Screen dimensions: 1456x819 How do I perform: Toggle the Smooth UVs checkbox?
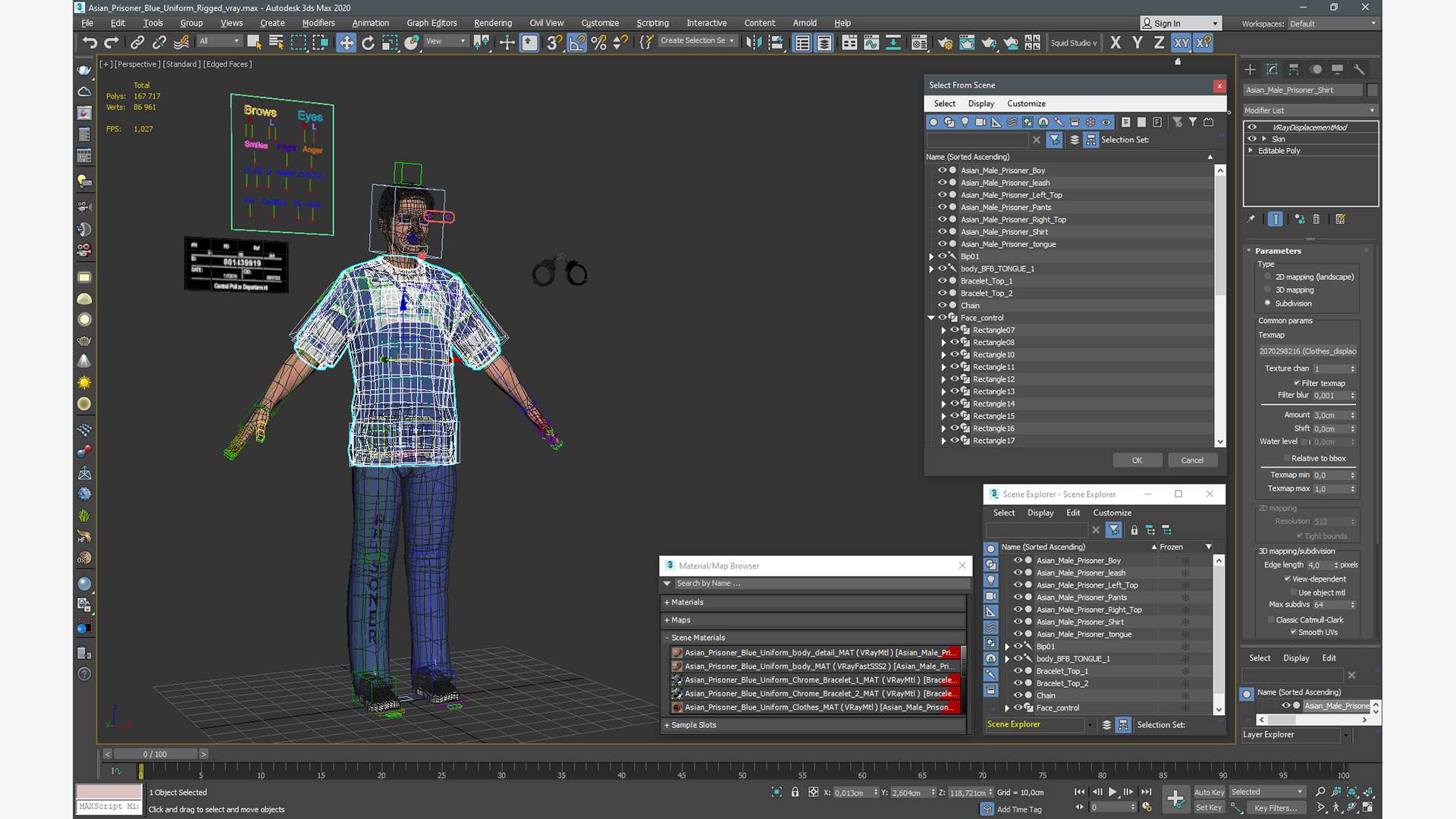coord(1293,632)
